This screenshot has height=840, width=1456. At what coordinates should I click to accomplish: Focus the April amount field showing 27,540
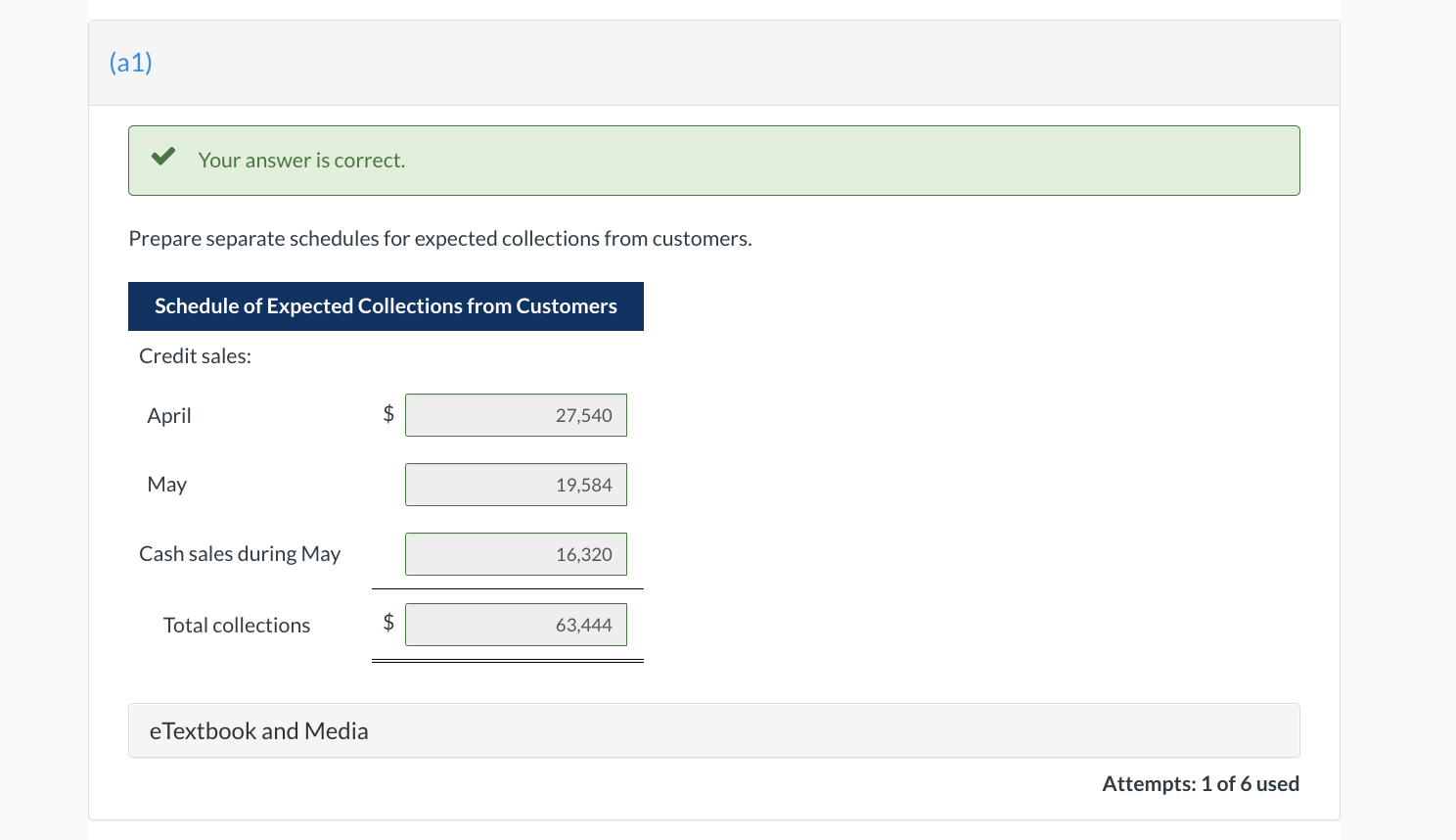pyautogui.click(x=516, y=415)
